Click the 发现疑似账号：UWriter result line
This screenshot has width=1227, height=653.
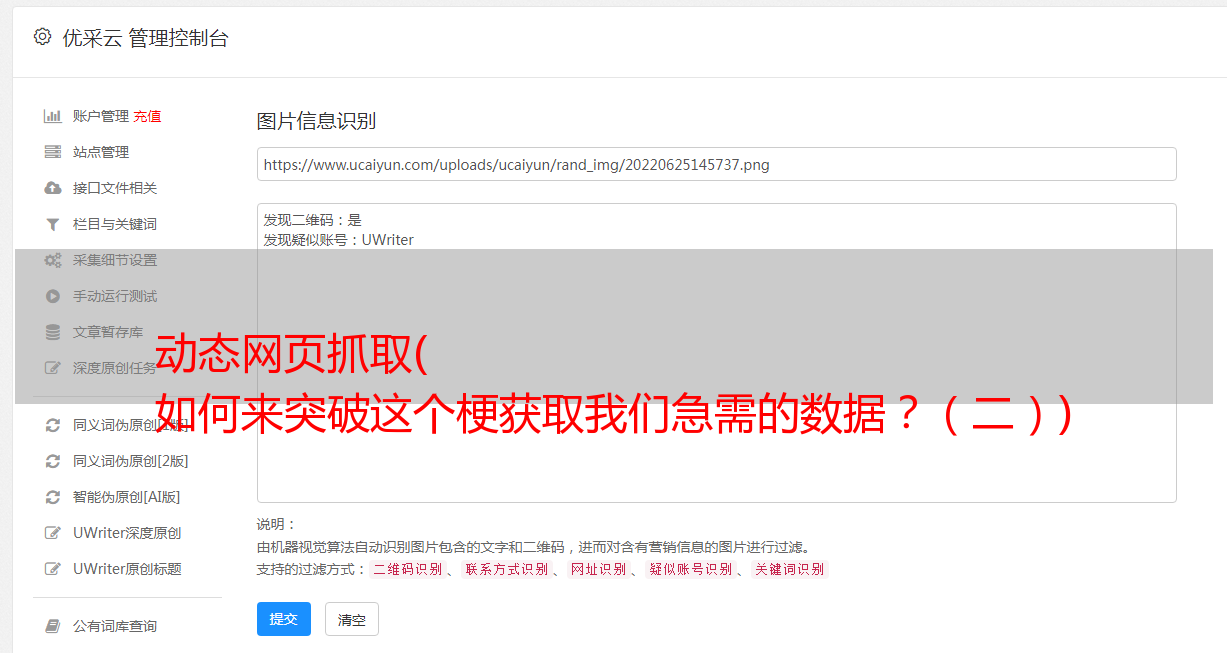pyautogui.click(x=339, y=240)
